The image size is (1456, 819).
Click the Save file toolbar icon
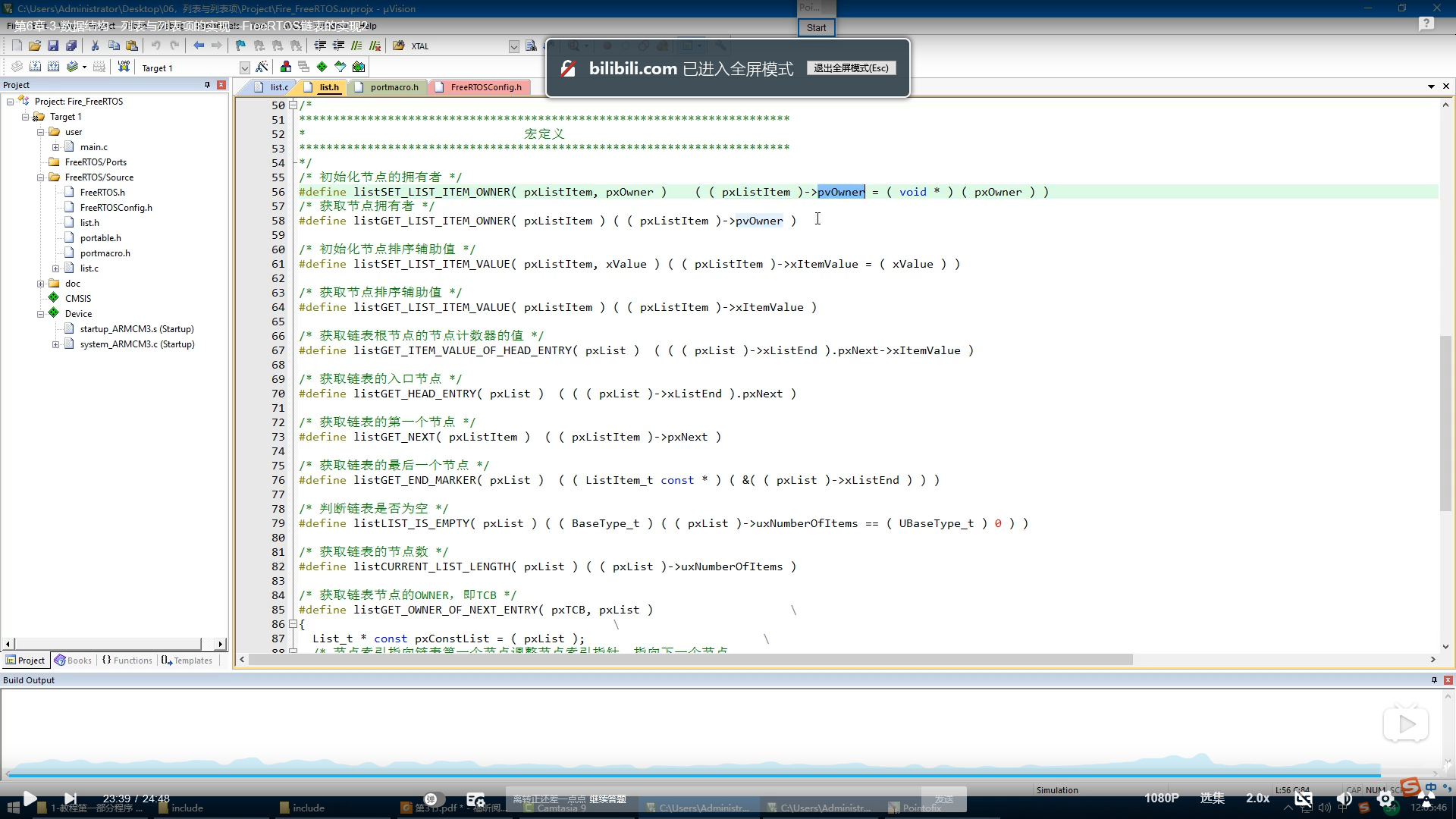click(x=53, y=45)
